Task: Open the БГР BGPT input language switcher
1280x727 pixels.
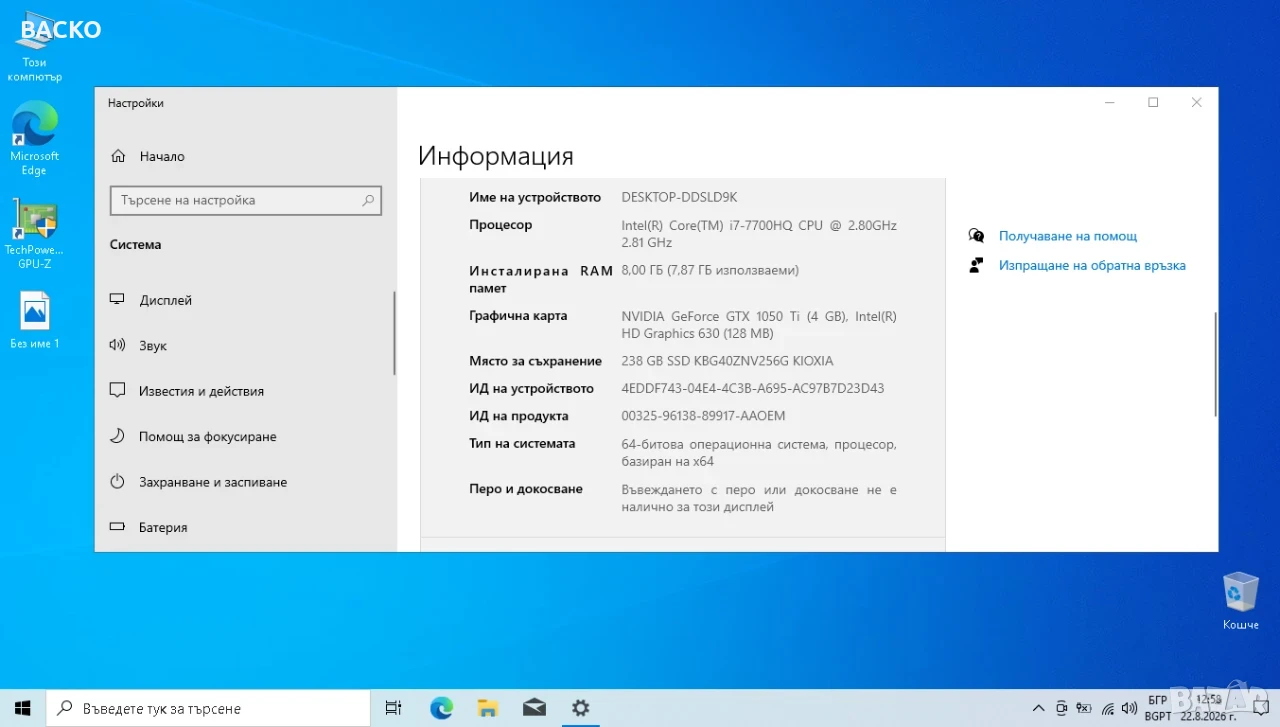Action: [x=1158, y=708]
